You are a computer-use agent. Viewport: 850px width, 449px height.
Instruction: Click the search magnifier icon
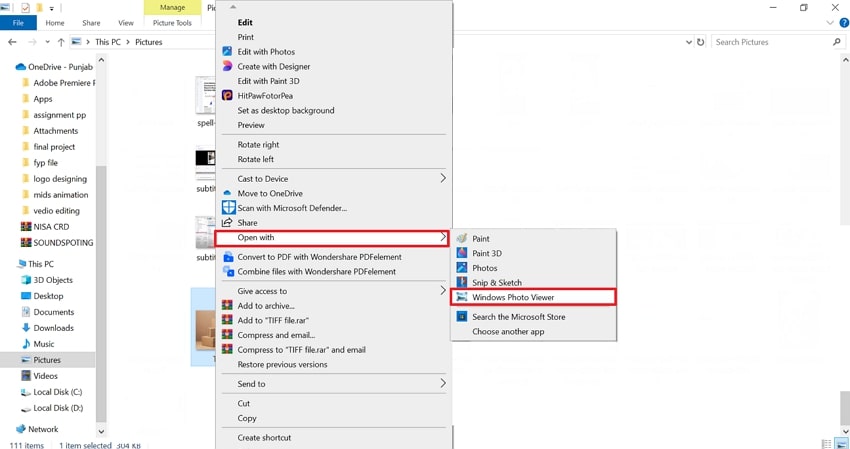pos(837,42)
